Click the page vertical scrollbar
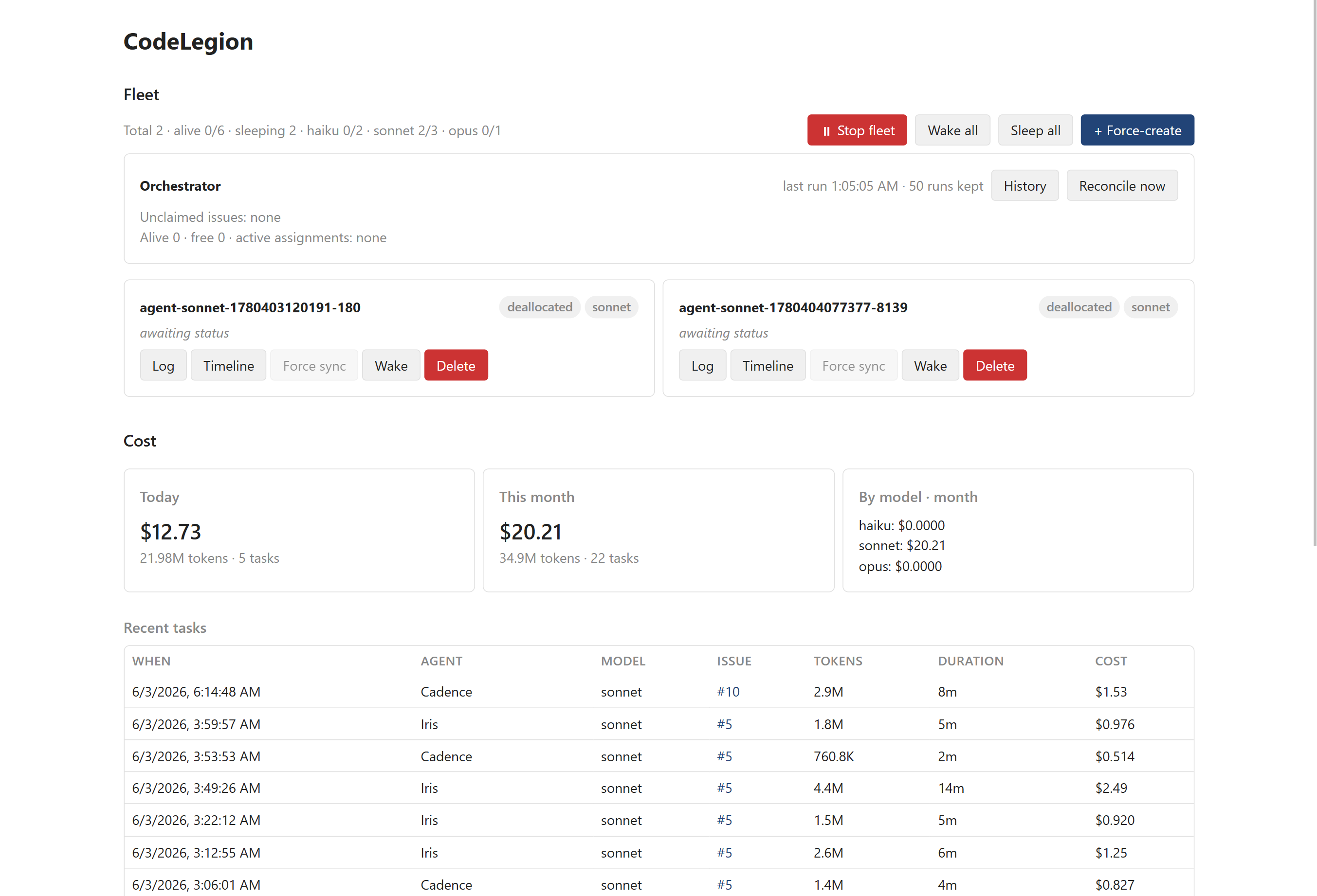Image resolution: width=1317 pixels, height=896 pixels. click(x=1315, y=272)
